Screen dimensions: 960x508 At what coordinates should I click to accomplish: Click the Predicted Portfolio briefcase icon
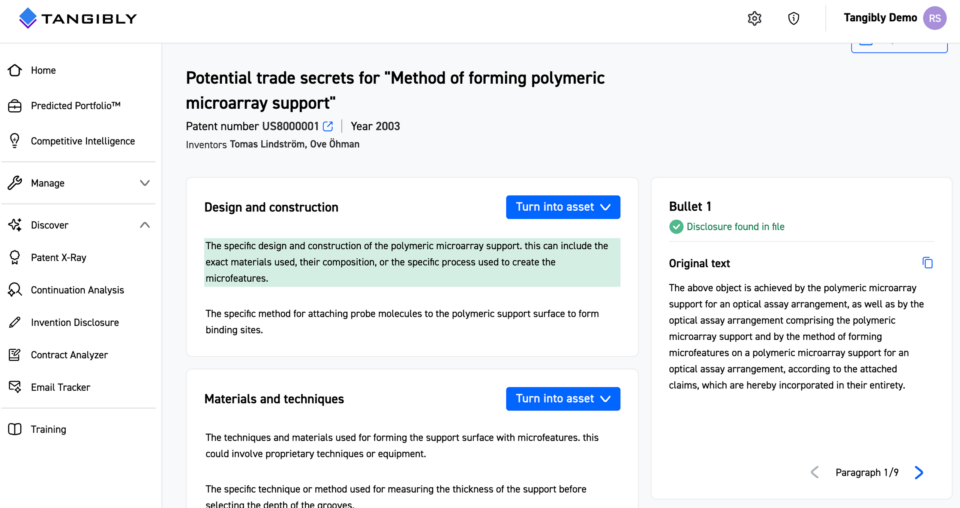[x=15, y=106]
